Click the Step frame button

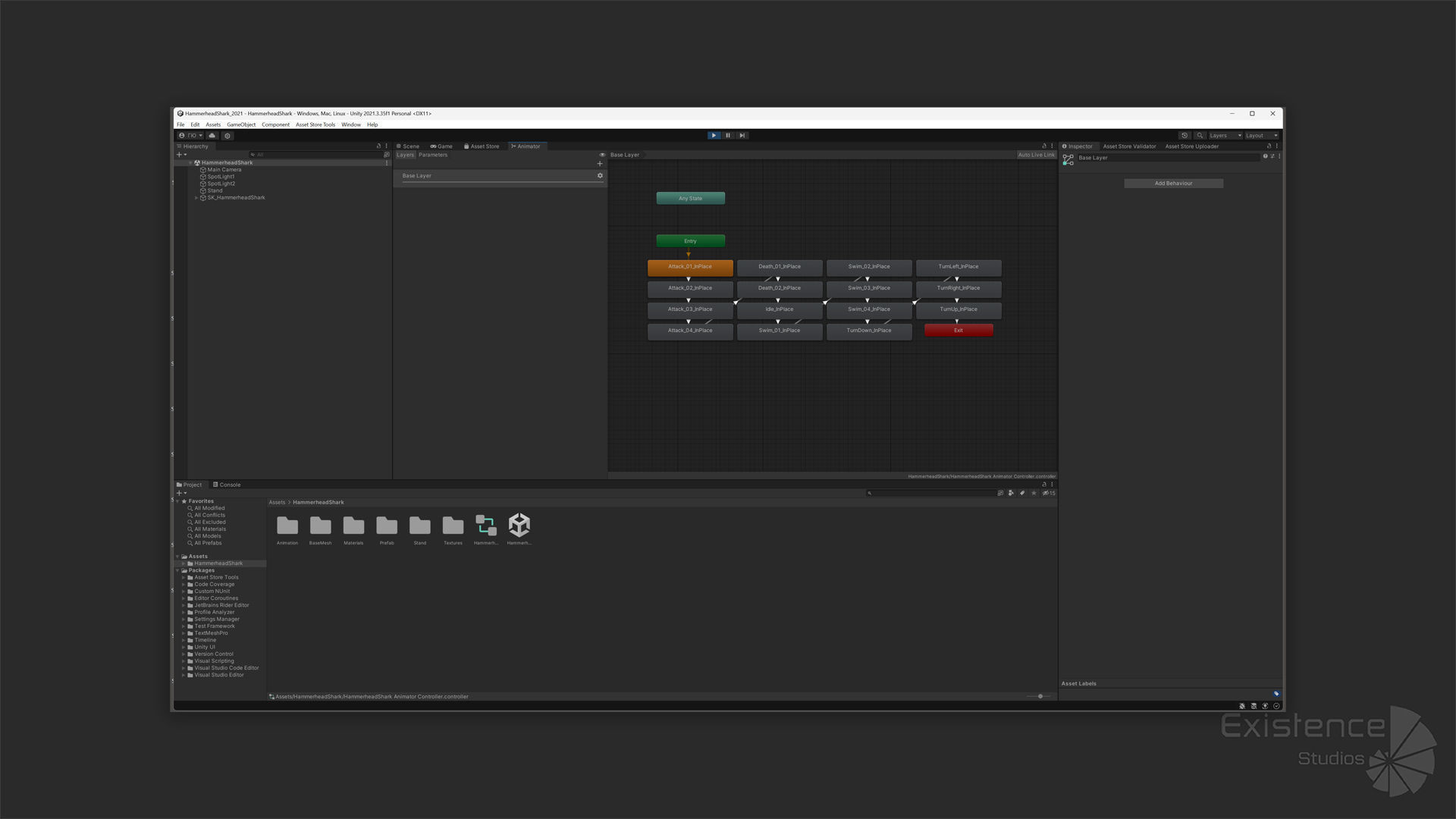pos(742,136)
